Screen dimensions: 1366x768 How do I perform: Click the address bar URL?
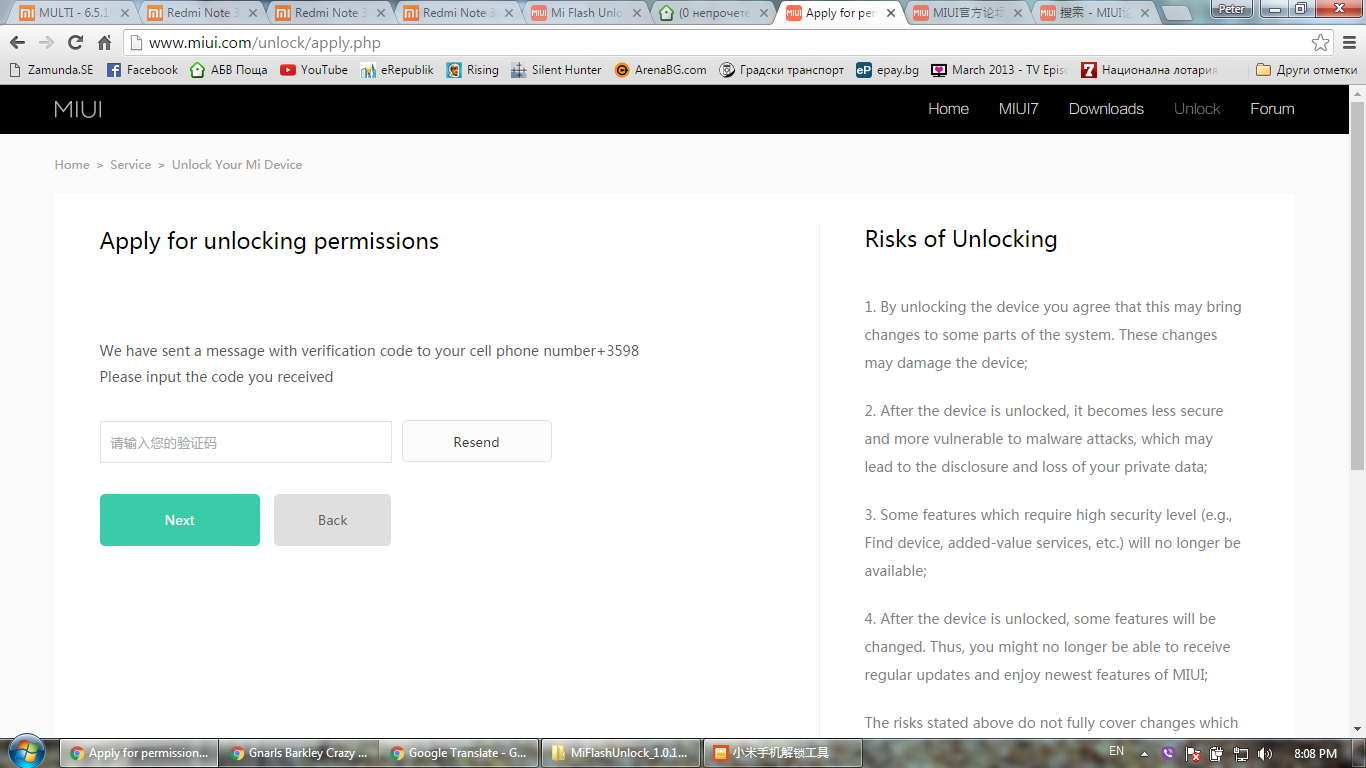point(264,43)
